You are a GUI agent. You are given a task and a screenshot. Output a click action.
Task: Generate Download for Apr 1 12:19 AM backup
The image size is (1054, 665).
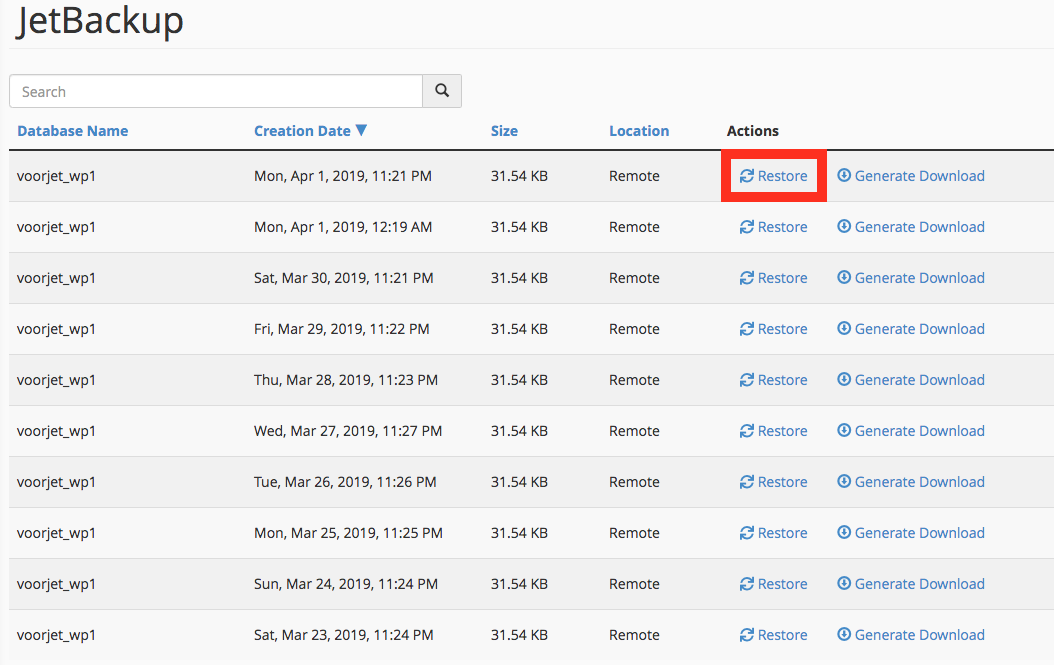911,227
